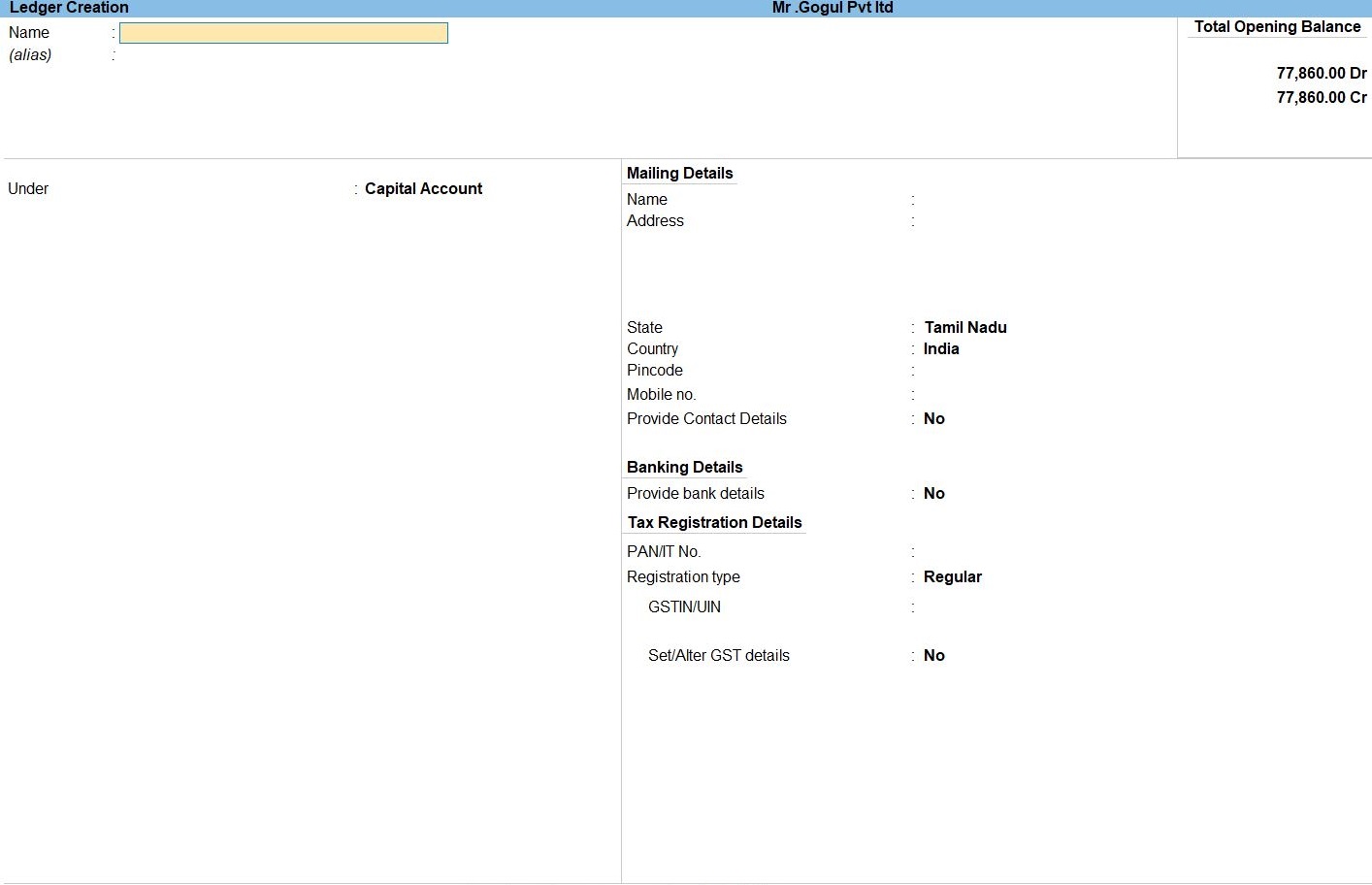Click the GSTIN/UIN entry field

(x=1019, y=607)
